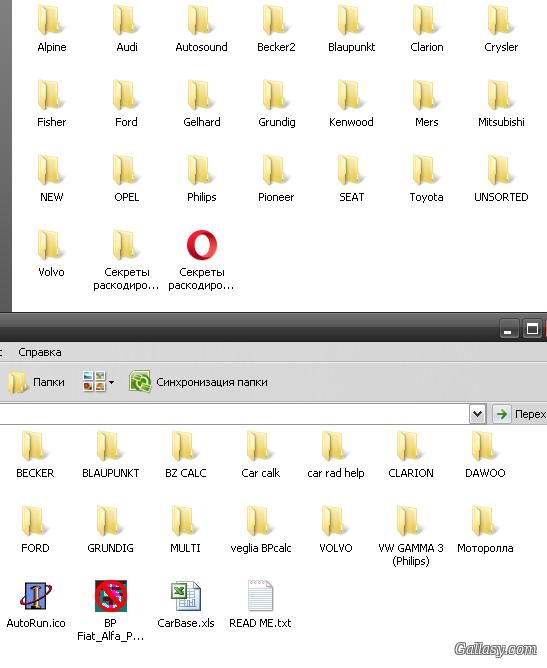Click Синхронизация папки button

click(x=199, y=382)
